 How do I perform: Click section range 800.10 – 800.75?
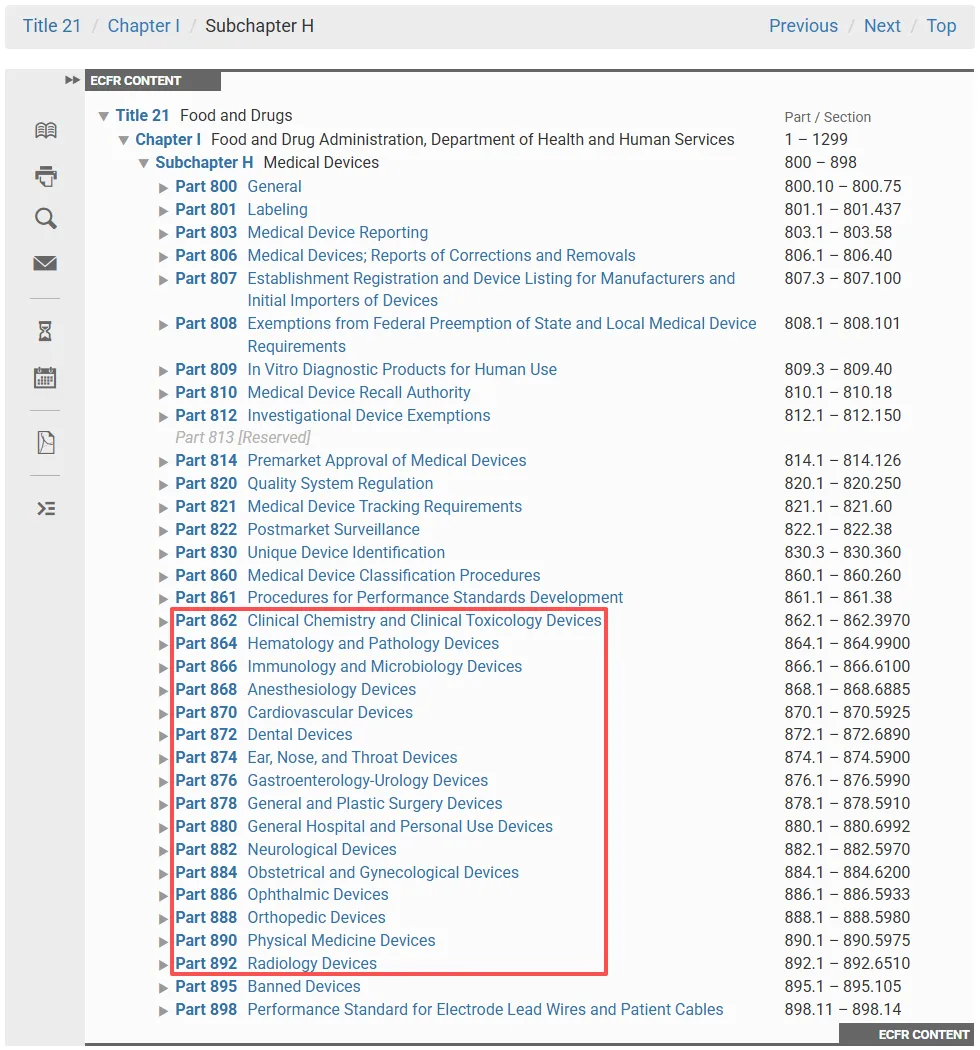(843, 186)
